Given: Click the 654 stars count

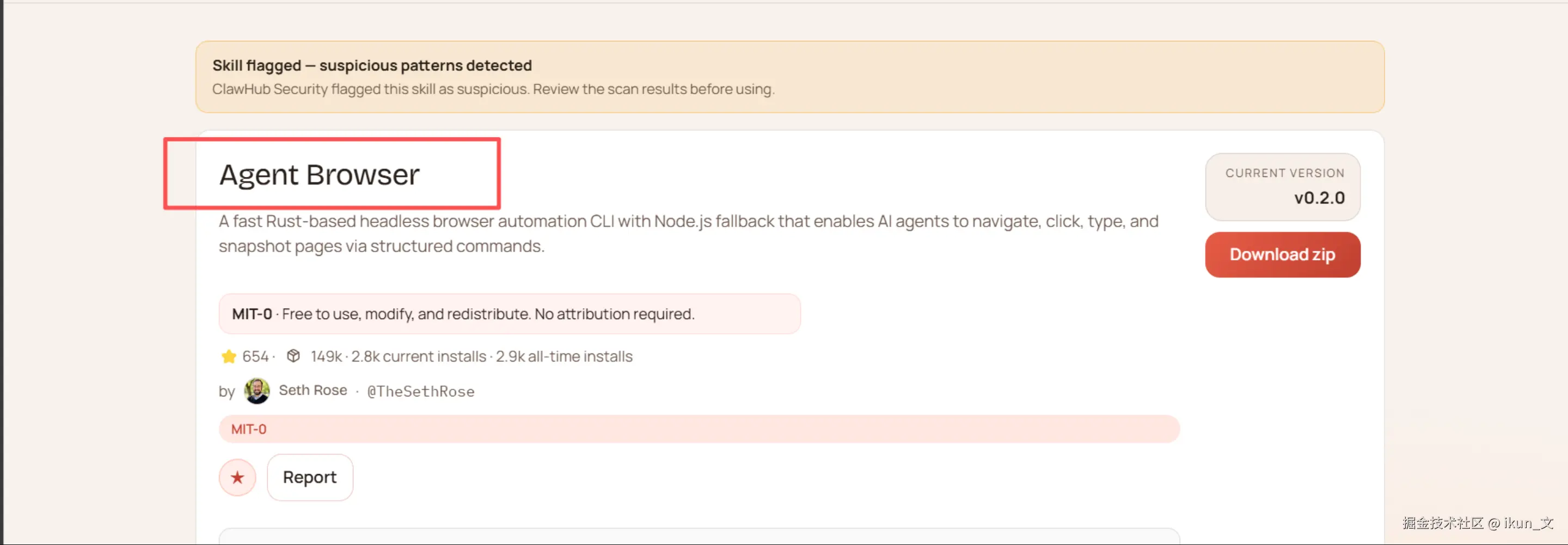Looking at the screenshot, I should coord(256,356).
